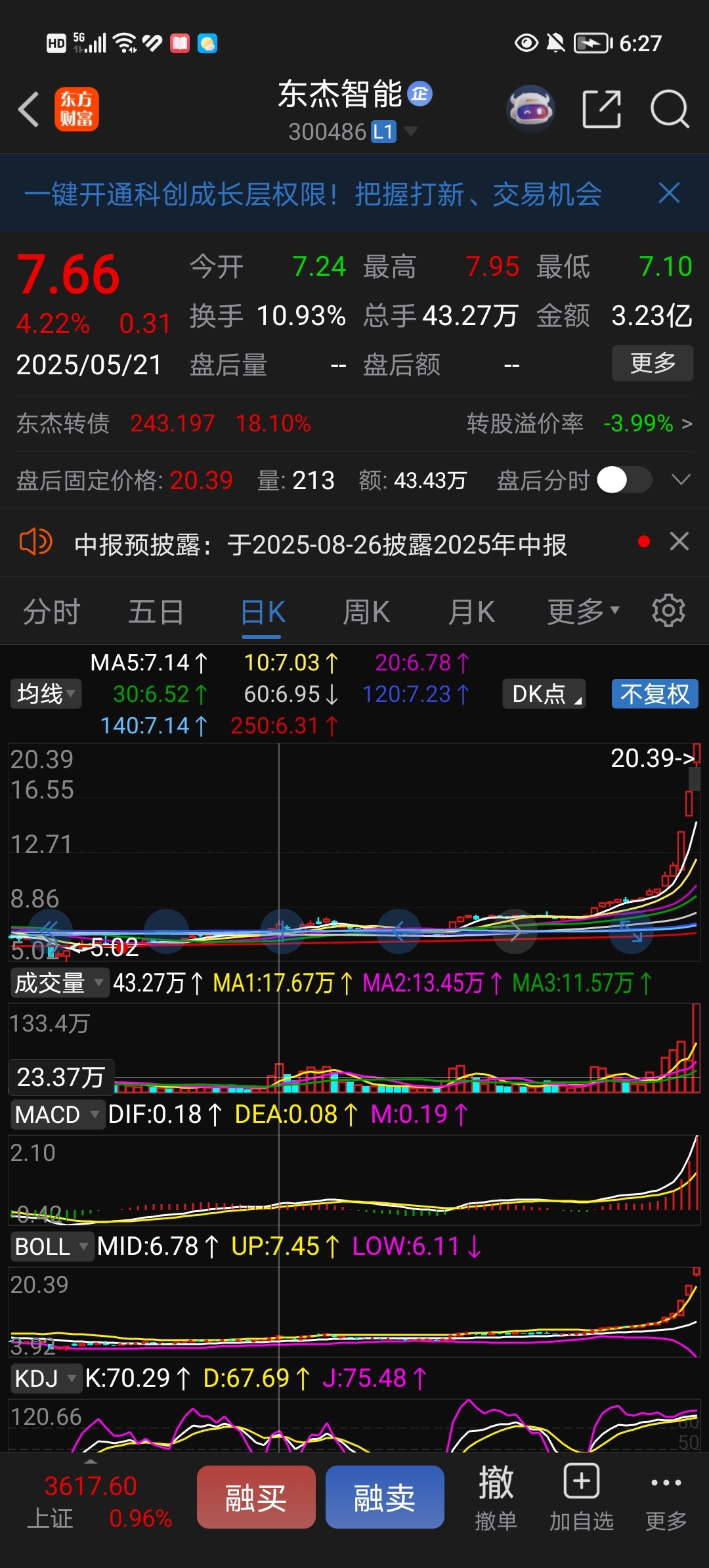The image size is (709, 1568).
Task: Tap the date 2025/05/21
Action: pos(89,364)
